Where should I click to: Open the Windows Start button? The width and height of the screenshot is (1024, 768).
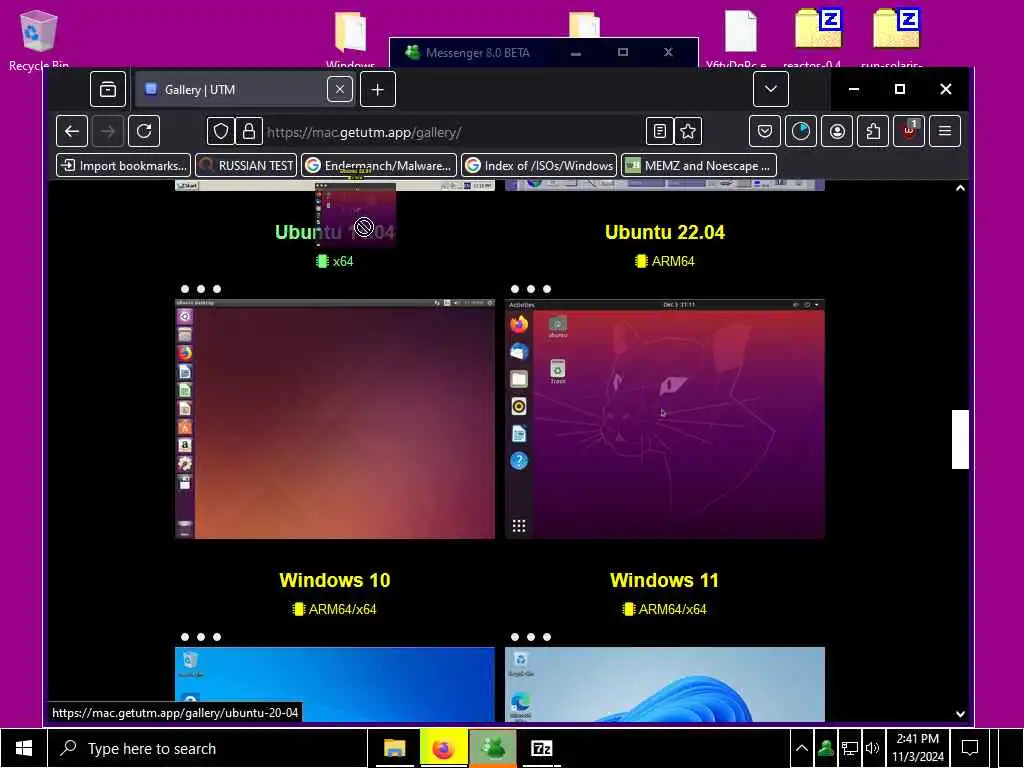coord(24,748)
